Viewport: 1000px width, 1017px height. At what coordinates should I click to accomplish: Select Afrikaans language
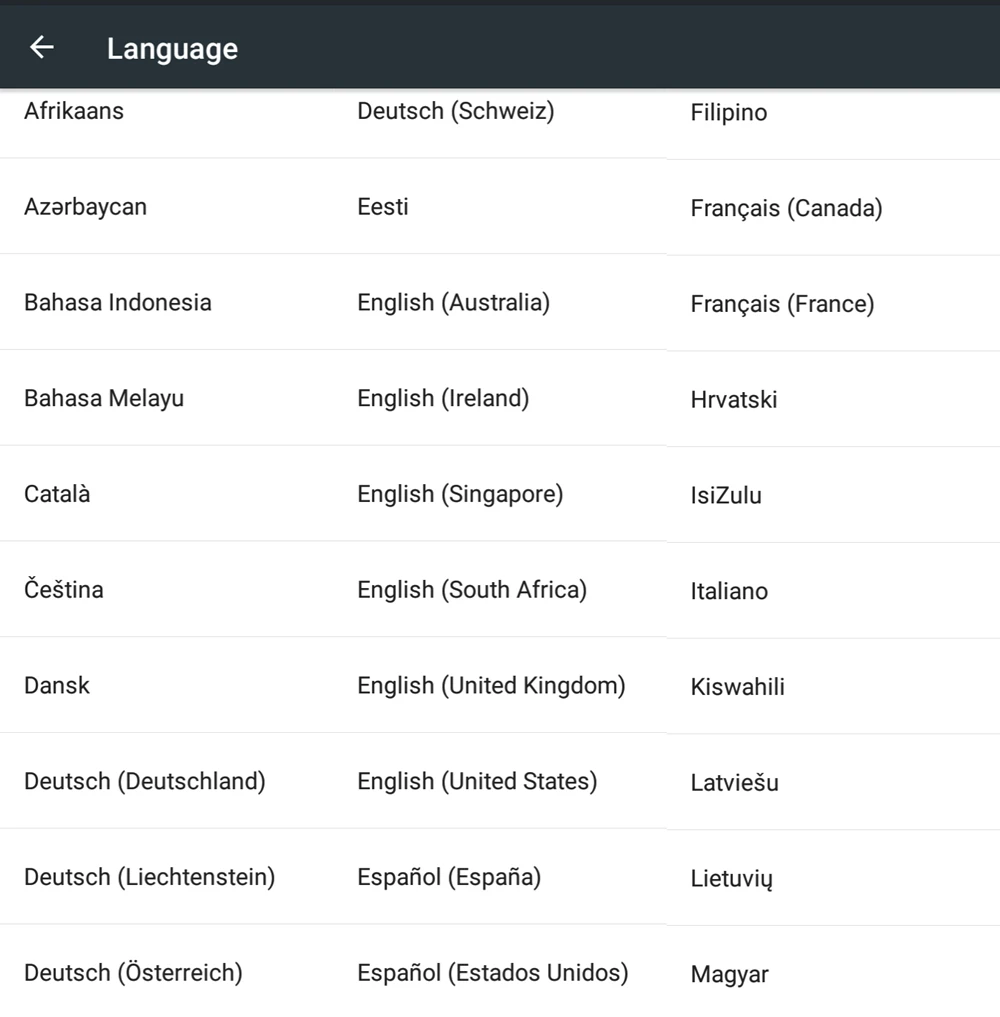[x=74, y=111]
